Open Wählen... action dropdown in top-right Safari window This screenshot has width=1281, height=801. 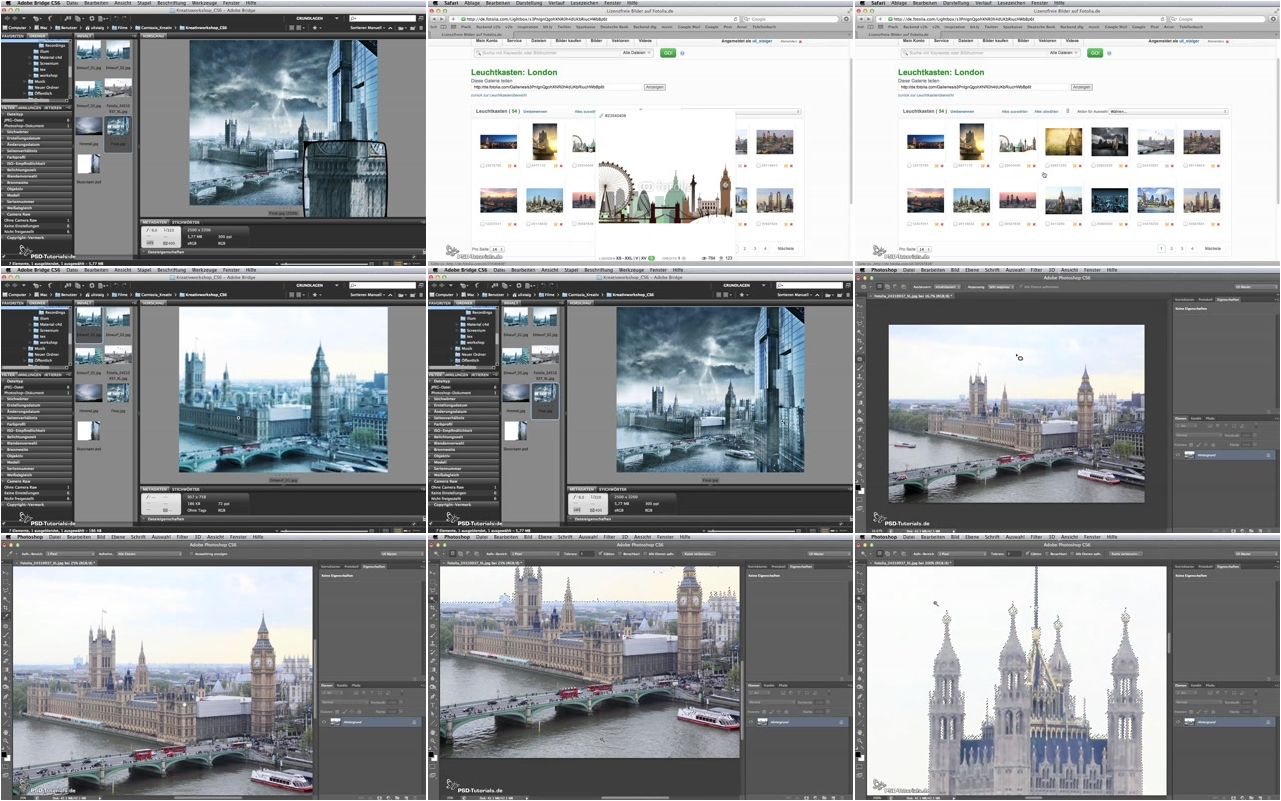click(1168, 111)
